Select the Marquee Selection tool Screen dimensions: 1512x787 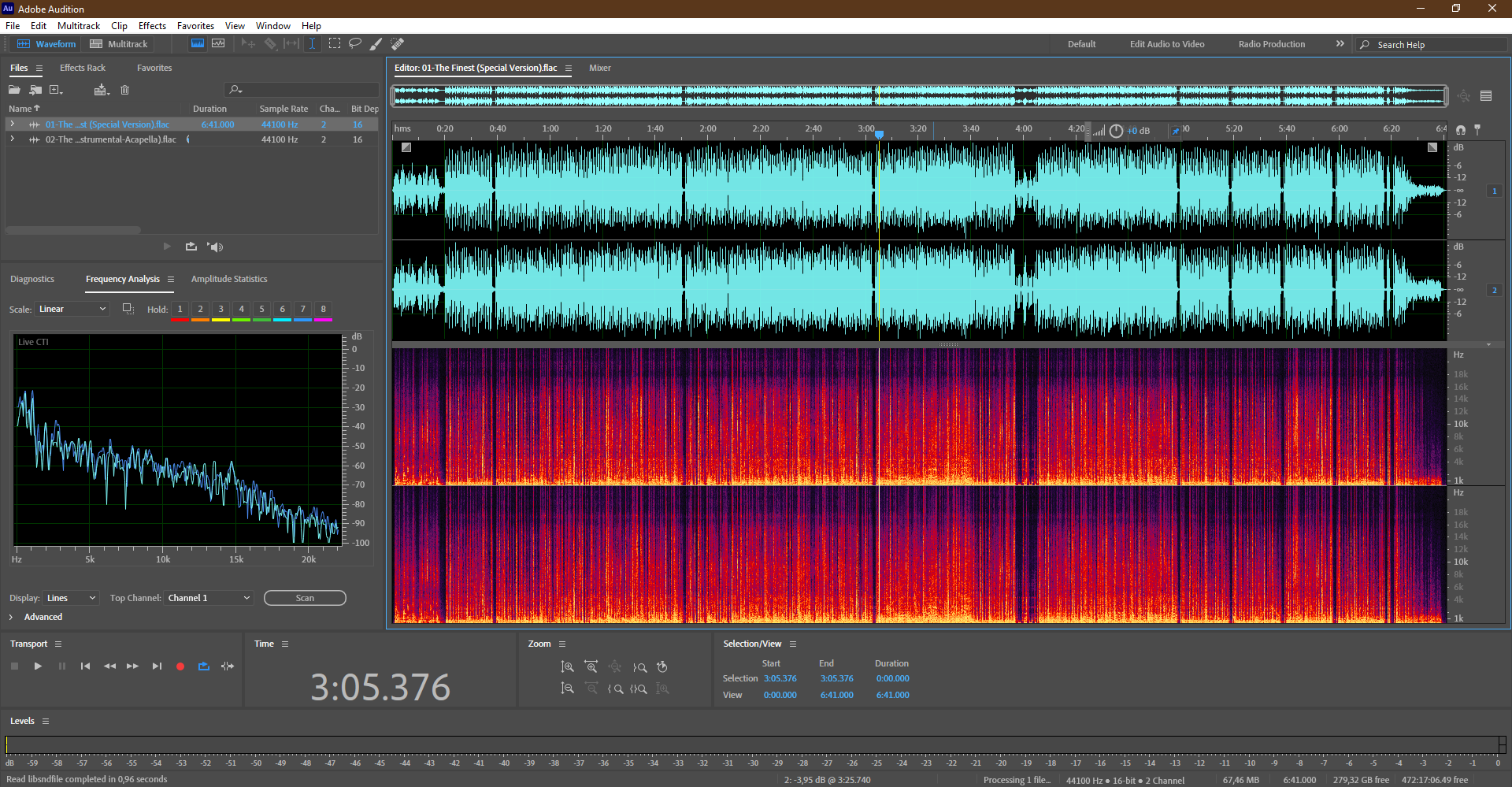[x=335, y=44]
